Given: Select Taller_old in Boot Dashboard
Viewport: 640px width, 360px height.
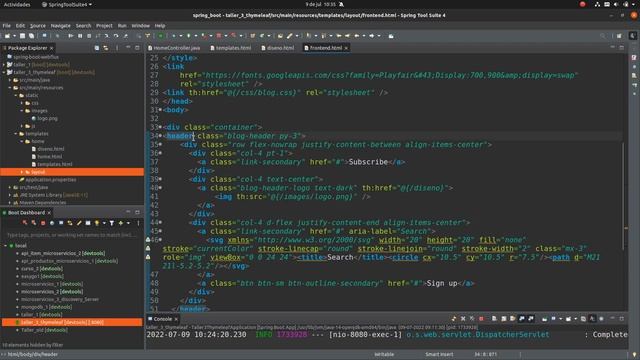Looking at the screenshot, I should pyautogui.click(x=44, y=330).
